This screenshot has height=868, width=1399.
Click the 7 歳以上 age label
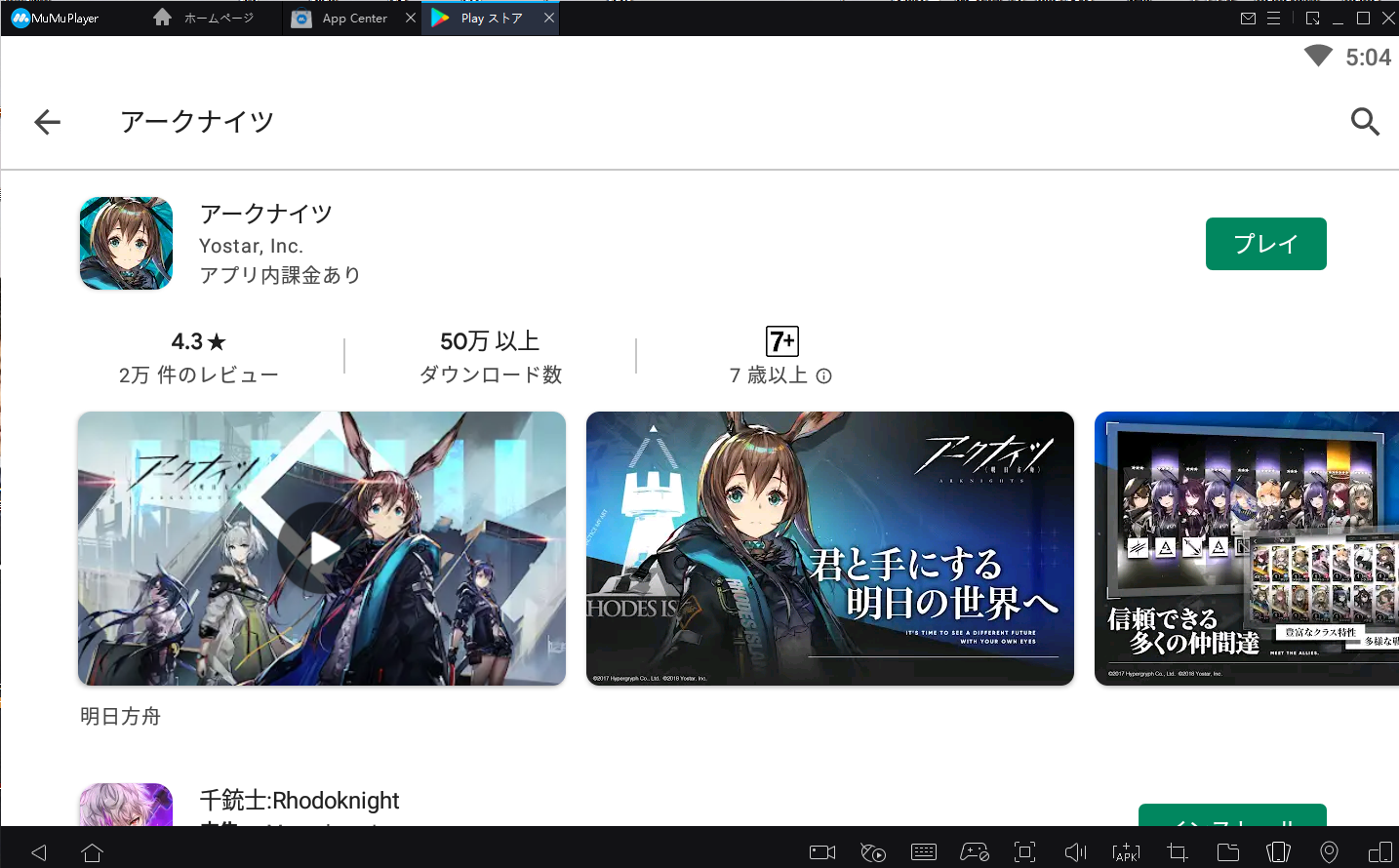pos(769,375)
